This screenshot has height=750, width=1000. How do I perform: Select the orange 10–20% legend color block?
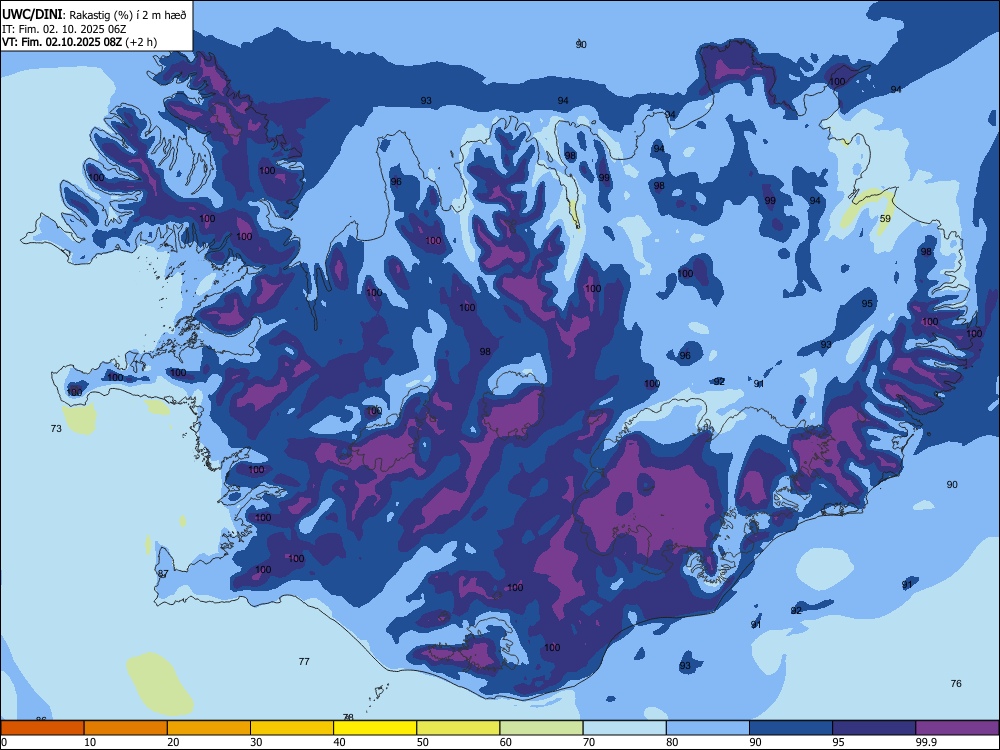tap(126, 728)
